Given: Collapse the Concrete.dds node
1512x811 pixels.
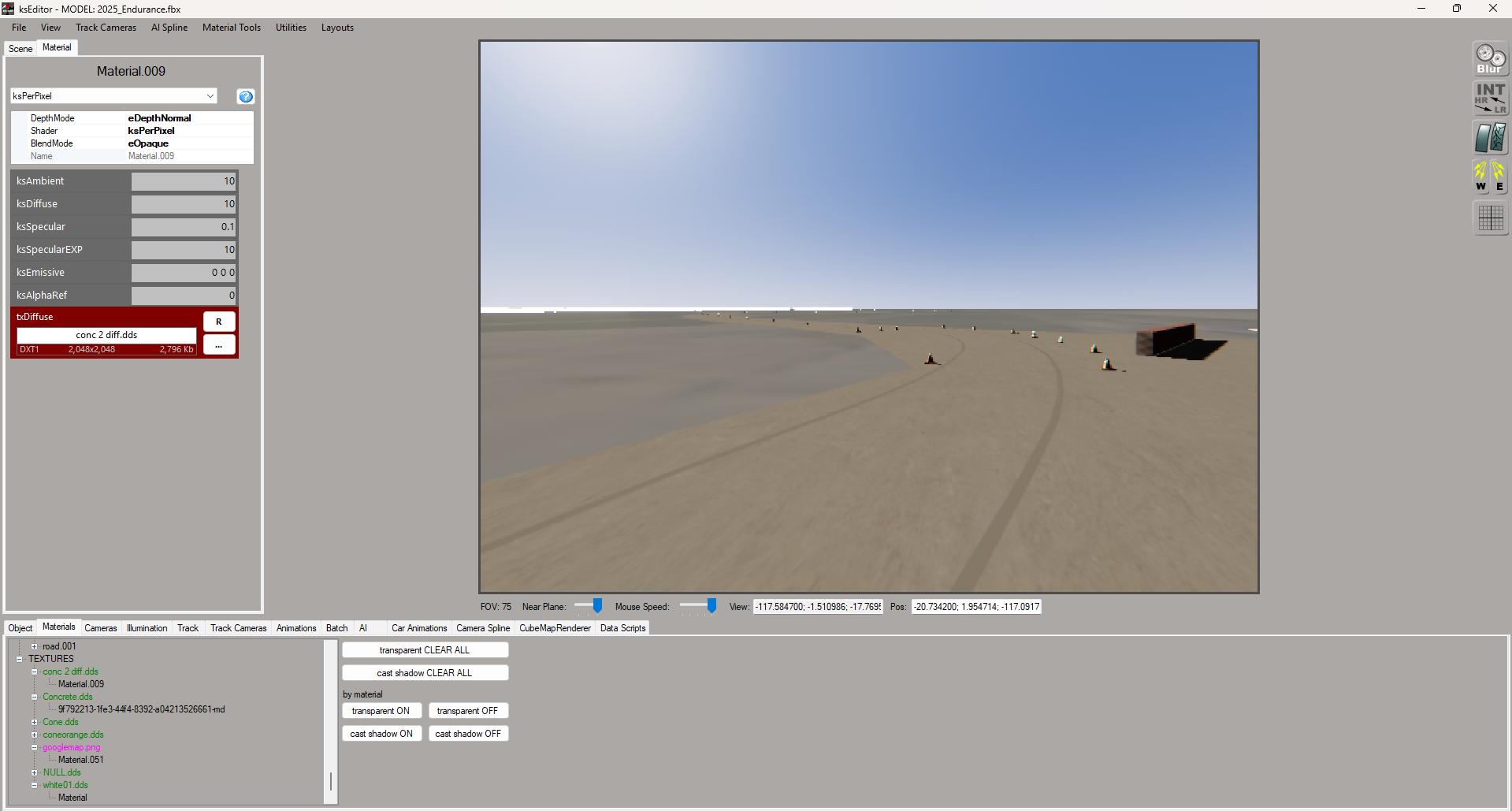Looking at the screenshot, I should (35, 697).
